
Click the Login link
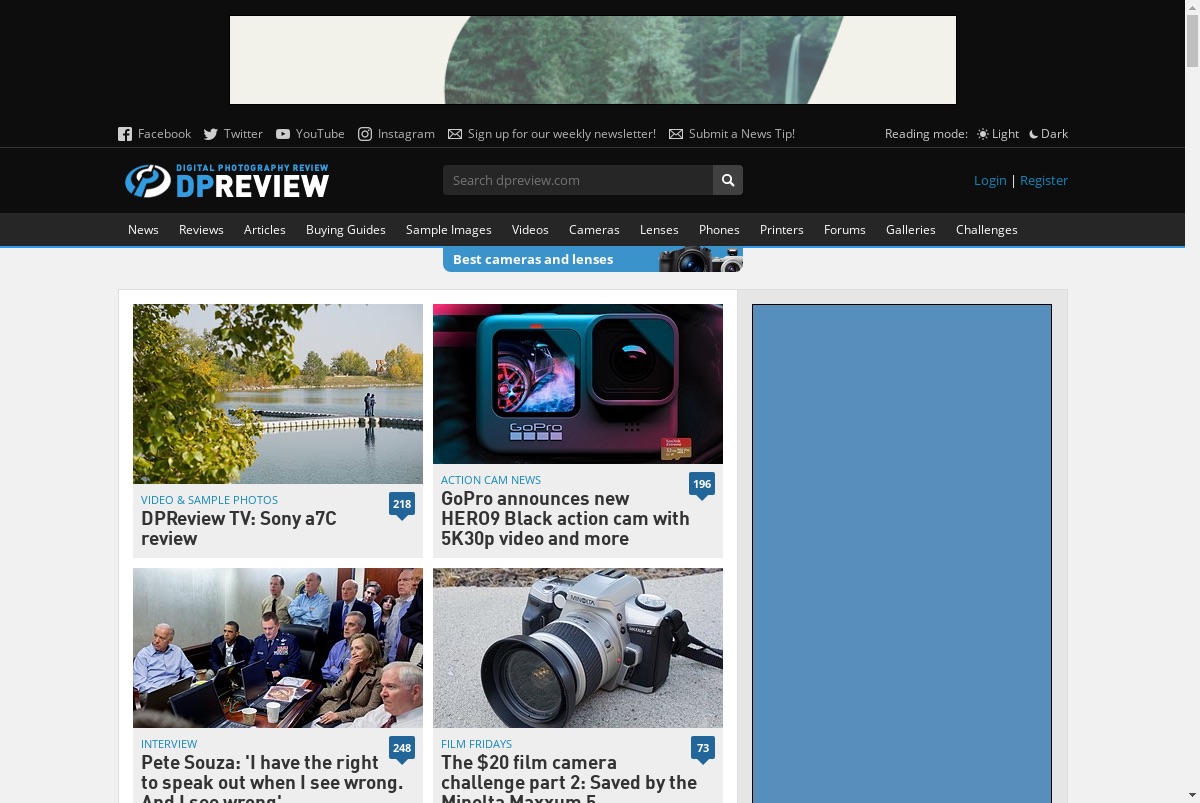[990, 181]
